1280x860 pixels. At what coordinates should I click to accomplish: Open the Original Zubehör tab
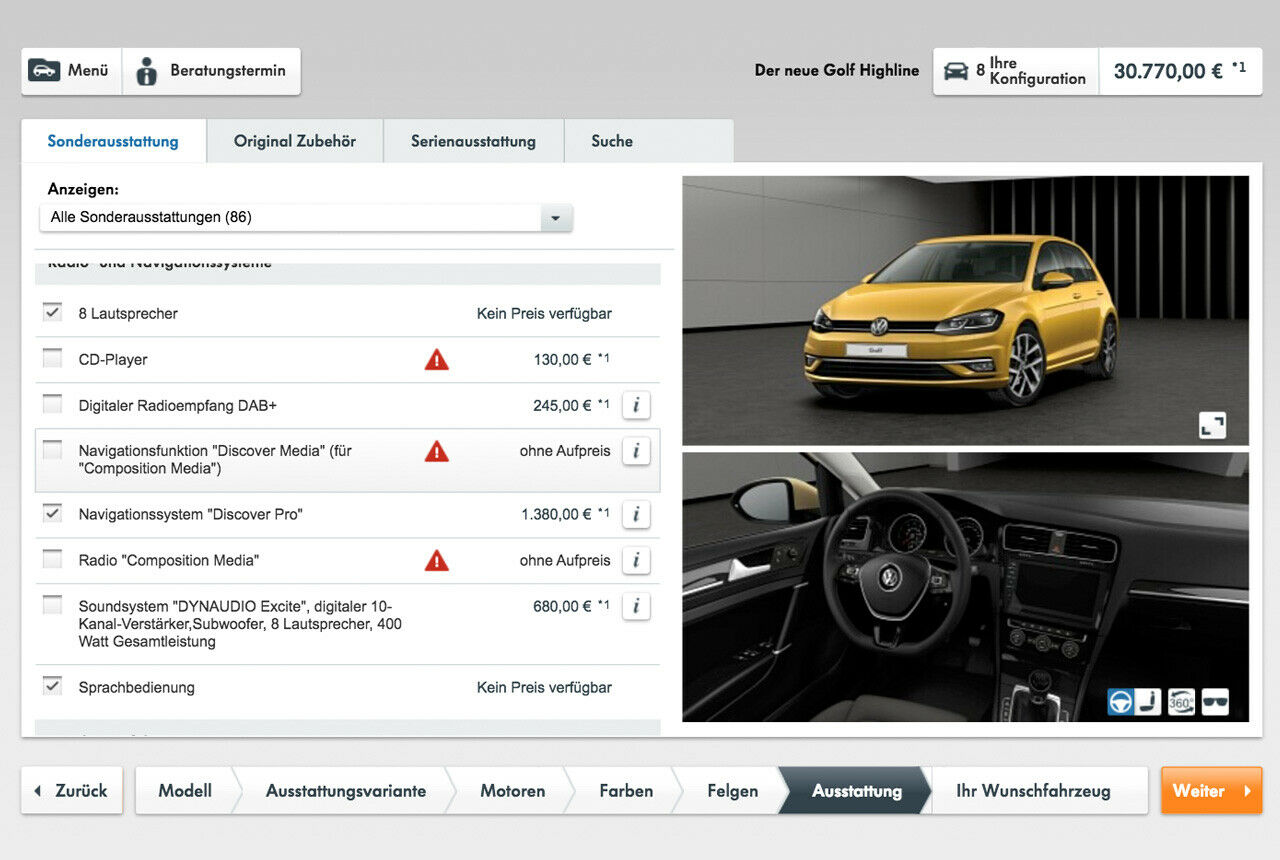[x=295, y=141]
